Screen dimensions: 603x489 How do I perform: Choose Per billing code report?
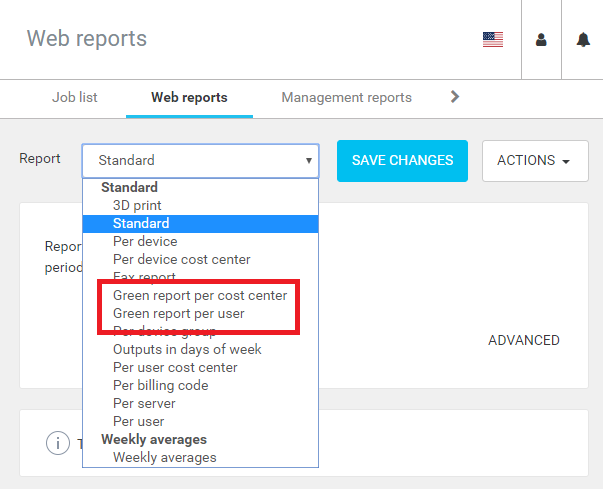[160, 386]
